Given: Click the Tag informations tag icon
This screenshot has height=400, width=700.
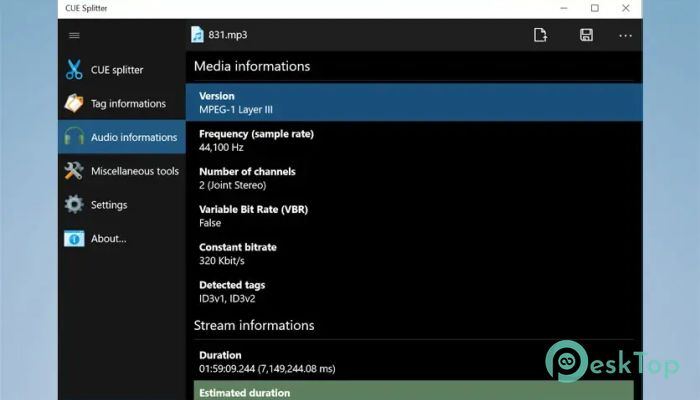Looking at the screenshot, I should (74, 103).
